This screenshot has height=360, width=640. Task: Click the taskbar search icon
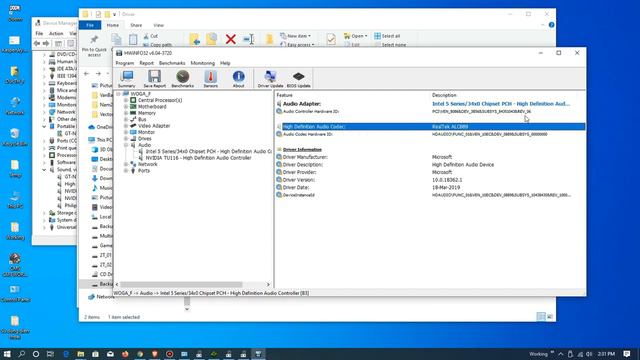(x=22, y=354)
